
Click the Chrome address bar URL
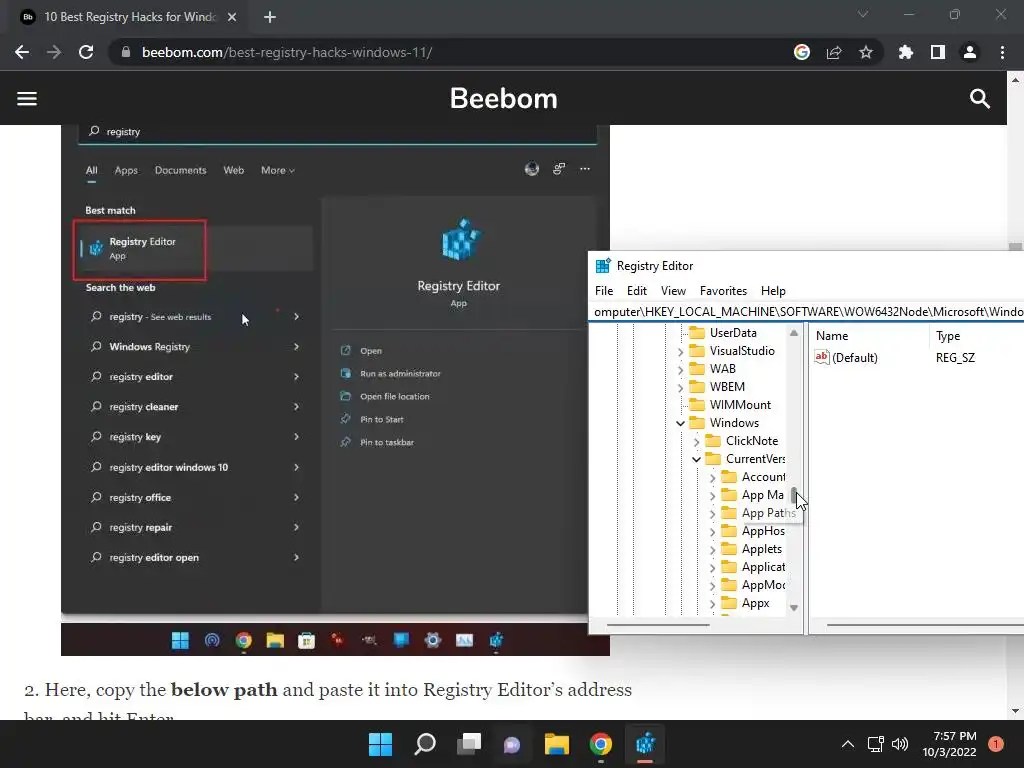tap(287, 52)
